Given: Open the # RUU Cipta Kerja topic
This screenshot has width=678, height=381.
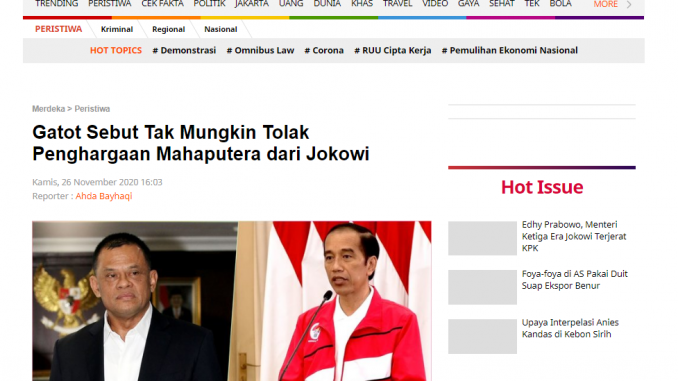Looking at the screenshot, I should tap(393, 51).
